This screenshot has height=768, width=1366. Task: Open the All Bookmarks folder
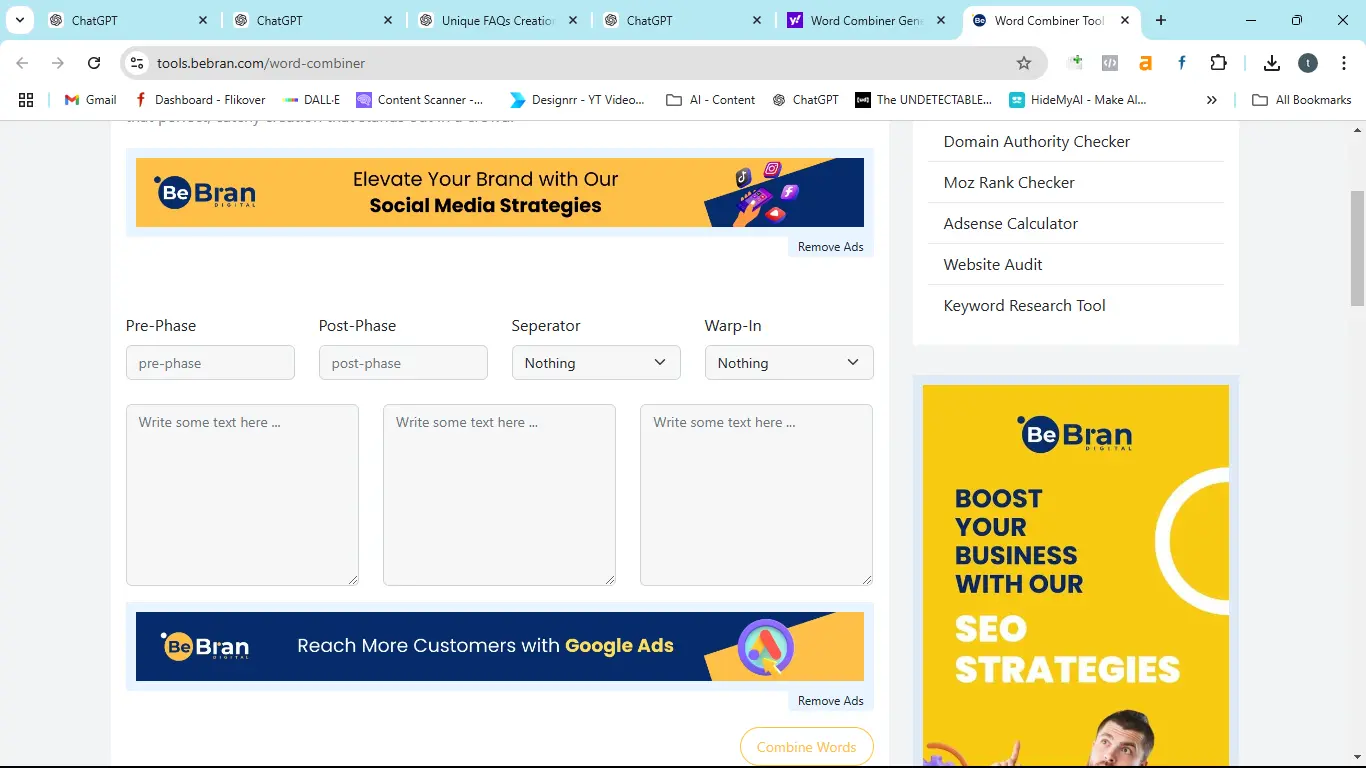click(x=1302, y=100)
